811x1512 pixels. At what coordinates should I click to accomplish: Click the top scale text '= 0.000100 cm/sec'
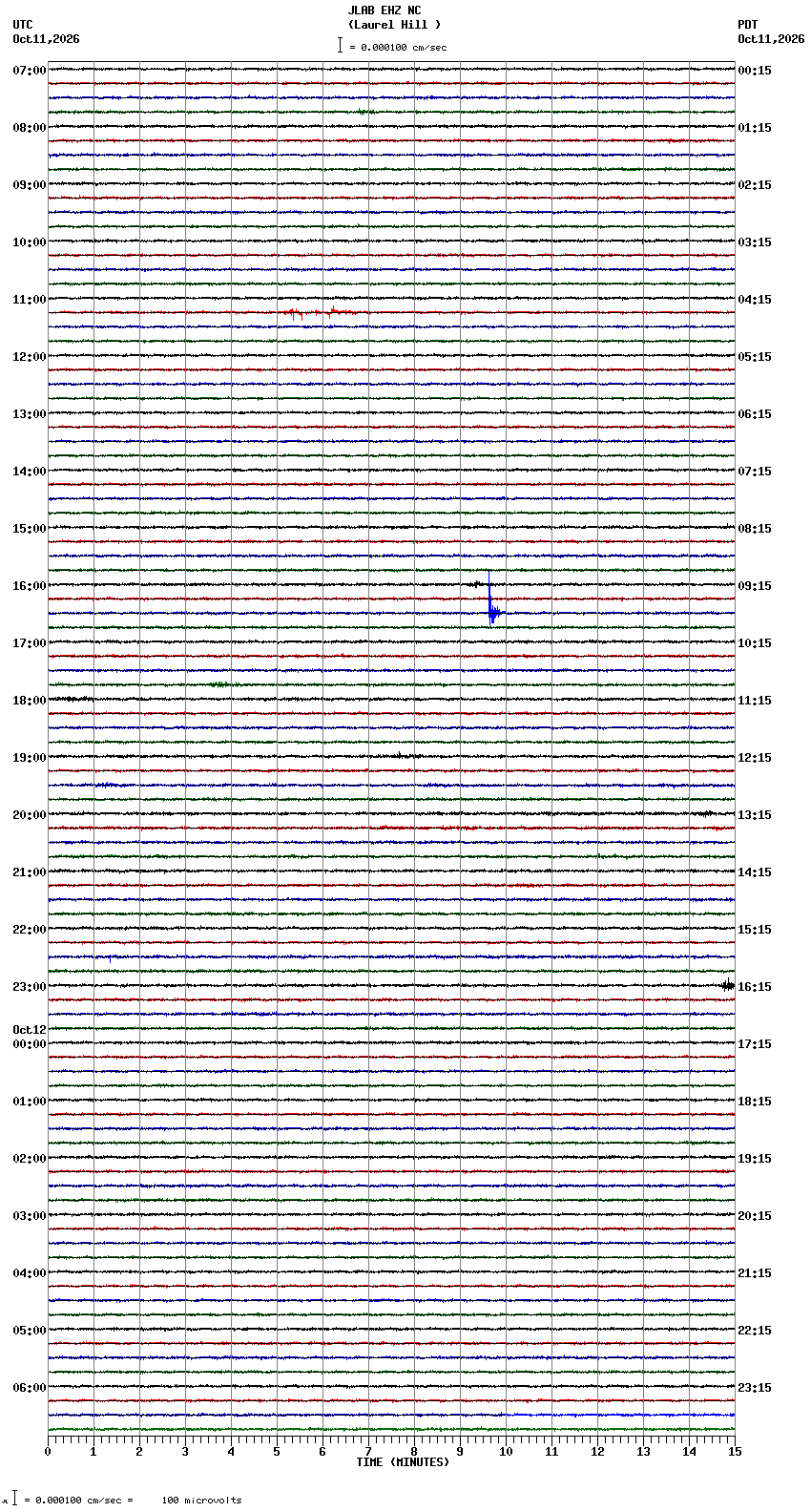(398, 47)
